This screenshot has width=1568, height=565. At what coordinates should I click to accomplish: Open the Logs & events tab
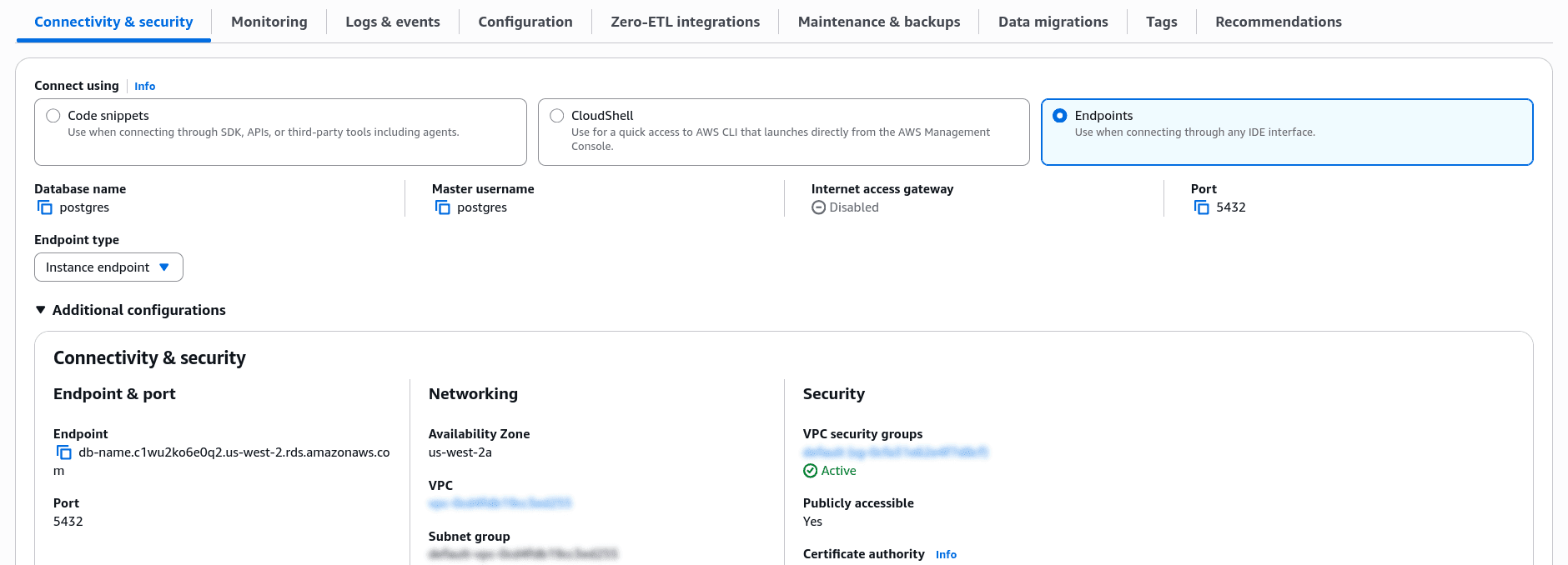[x=393, y=22]
